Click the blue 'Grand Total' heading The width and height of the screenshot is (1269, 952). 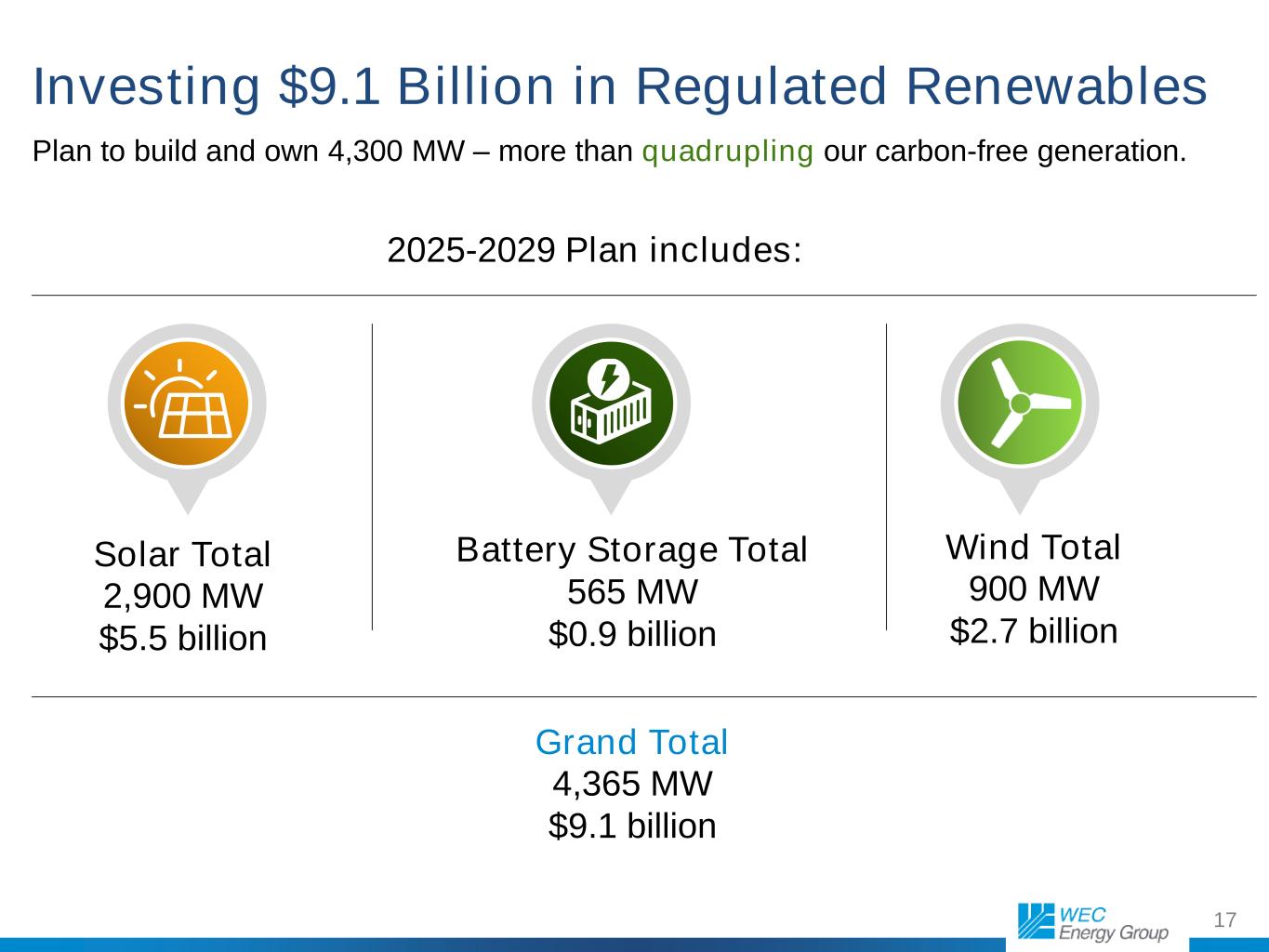click(632, 742)
